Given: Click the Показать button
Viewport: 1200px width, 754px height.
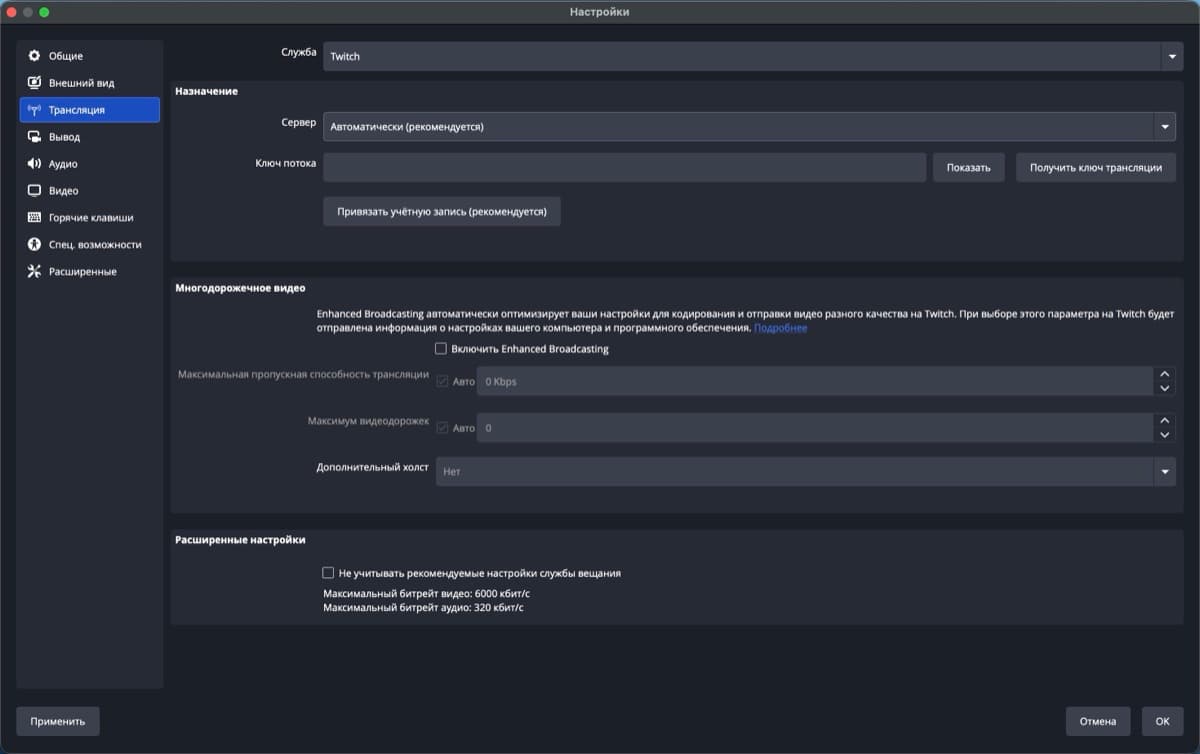Looking at the screenshot, I should [x=968, y=167].
